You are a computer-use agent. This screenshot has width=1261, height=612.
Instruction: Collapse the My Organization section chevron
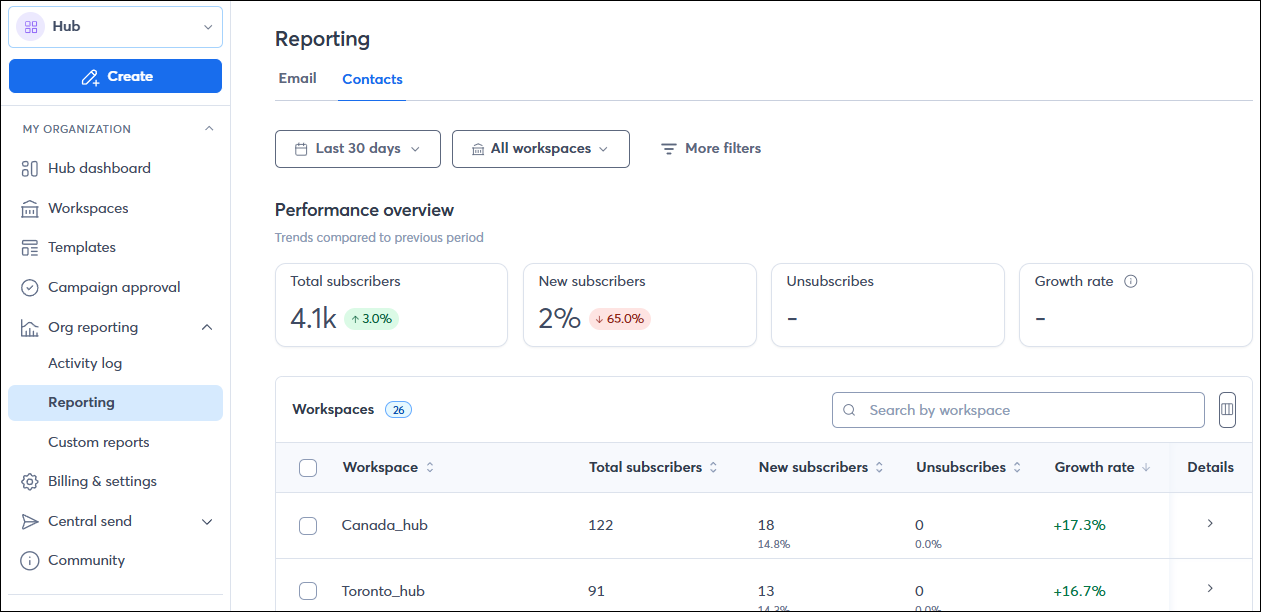tap(209, 129)
